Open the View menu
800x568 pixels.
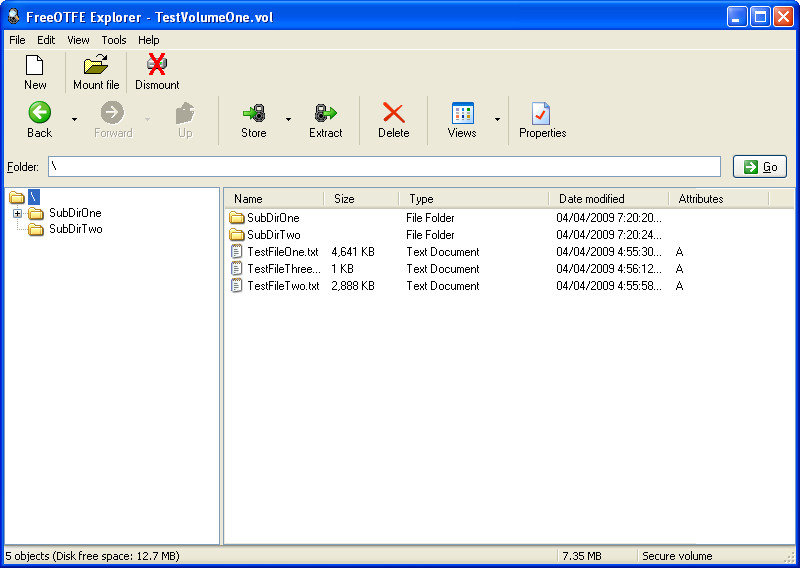78,40
